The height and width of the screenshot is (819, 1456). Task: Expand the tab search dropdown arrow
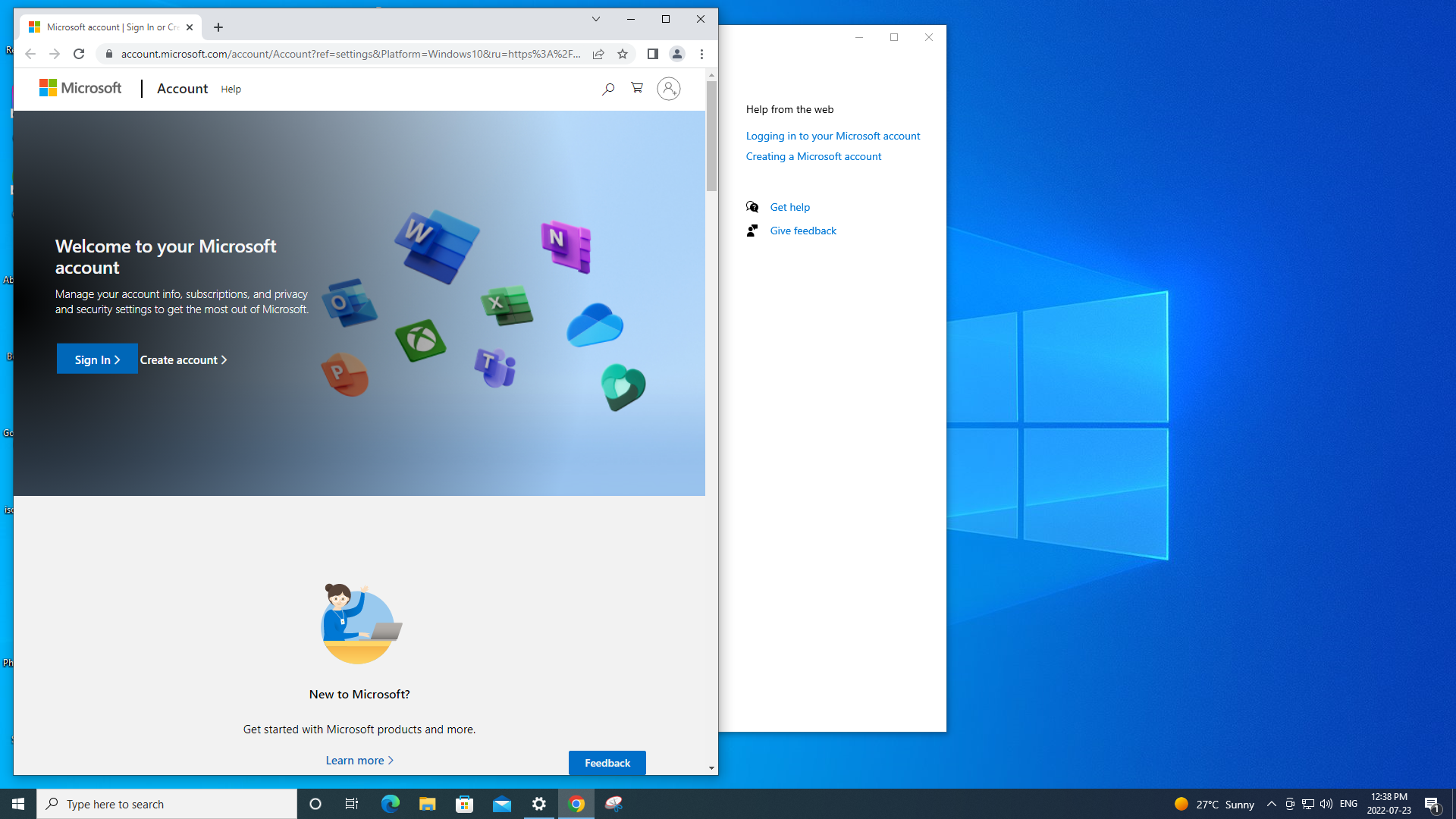point(595,20)
